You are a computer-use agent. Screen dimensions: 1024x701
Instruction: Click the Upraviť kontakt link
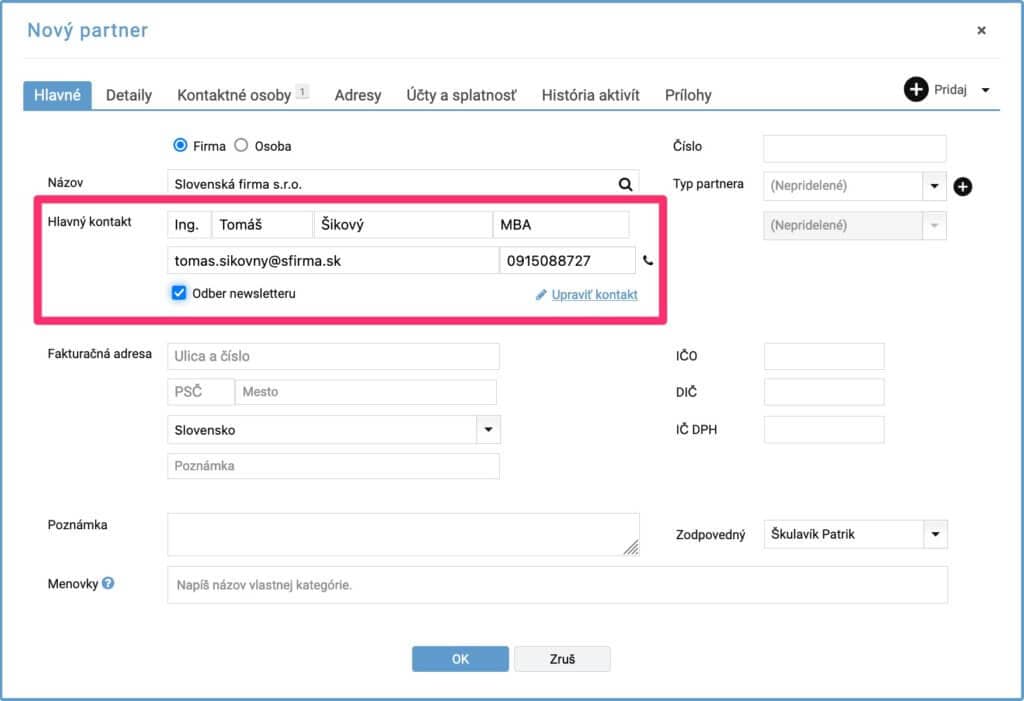tap(594, 295)
